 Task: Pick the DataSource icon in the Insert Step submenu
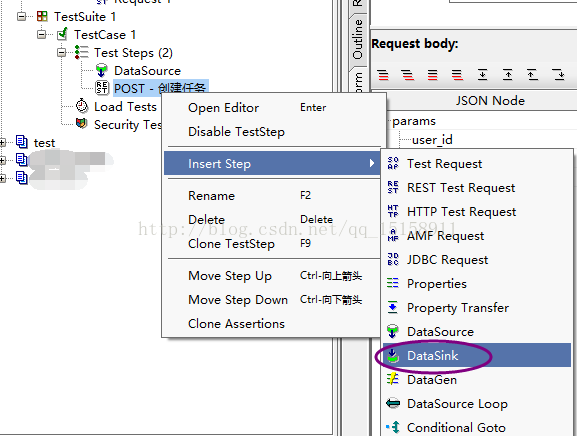(x=393, y=331)
